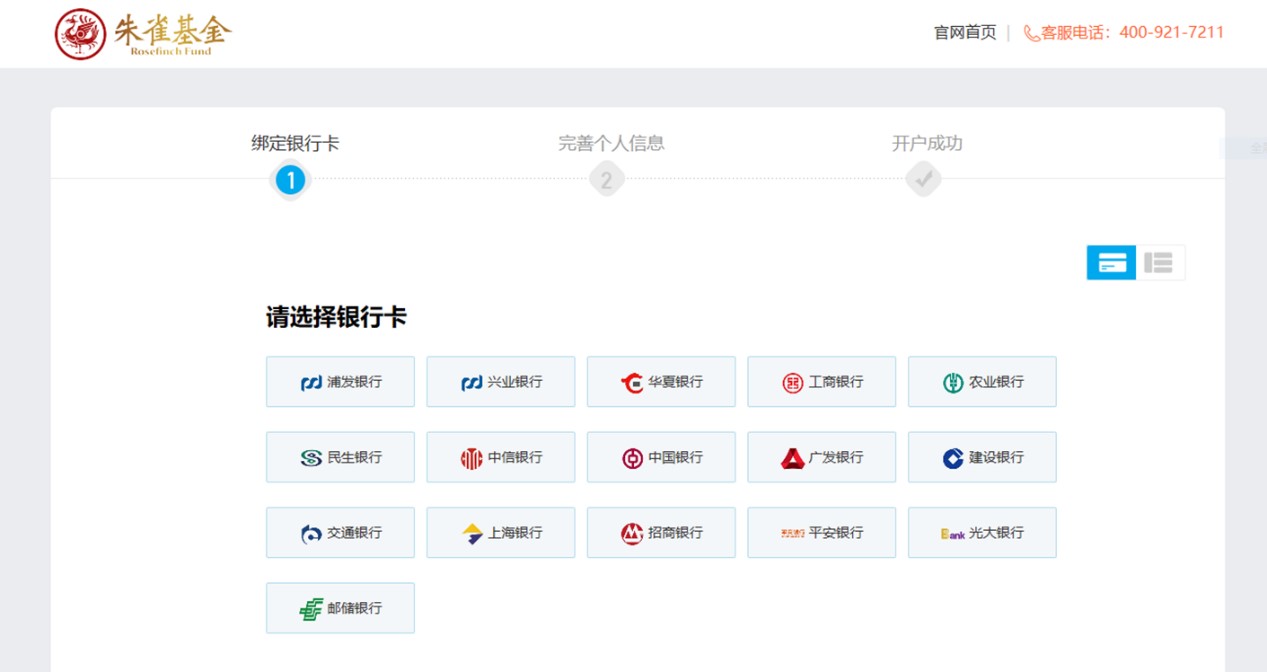Click the Rosefinch Fund logo
1267x672 pixels.
coord(143,34)
